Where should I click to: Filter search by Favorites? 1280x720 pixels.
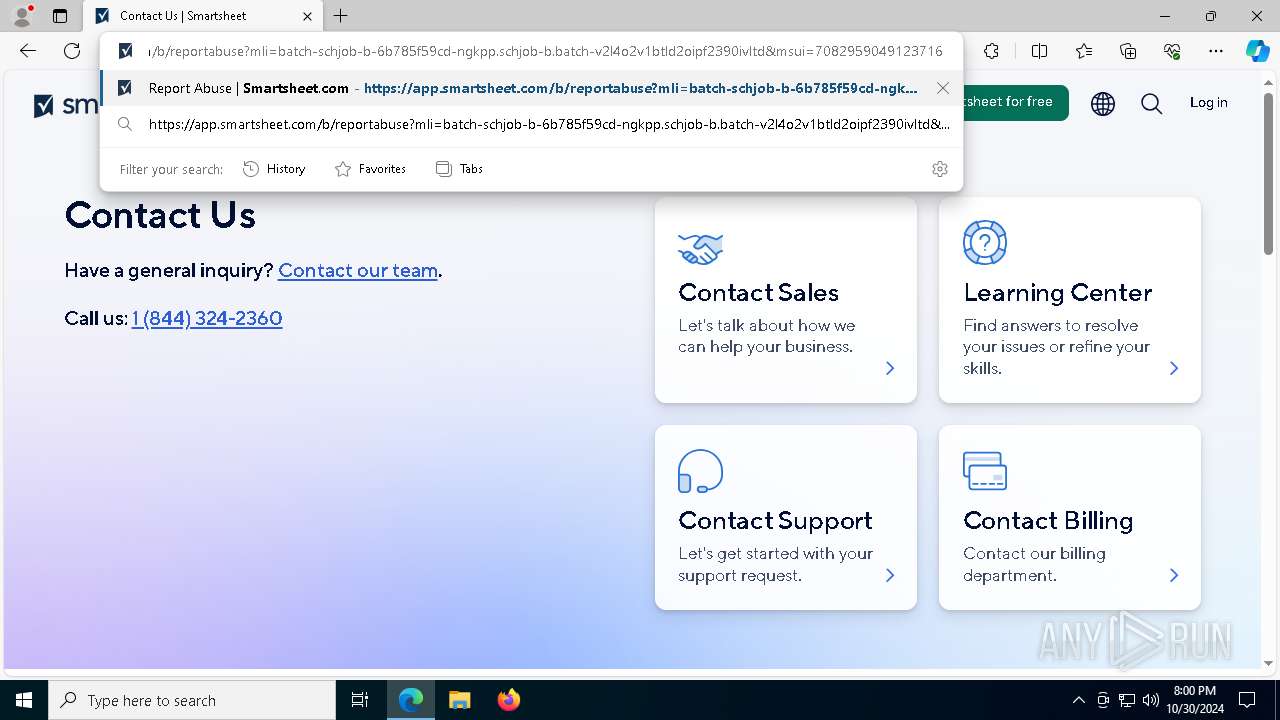[x=370, y=169]
